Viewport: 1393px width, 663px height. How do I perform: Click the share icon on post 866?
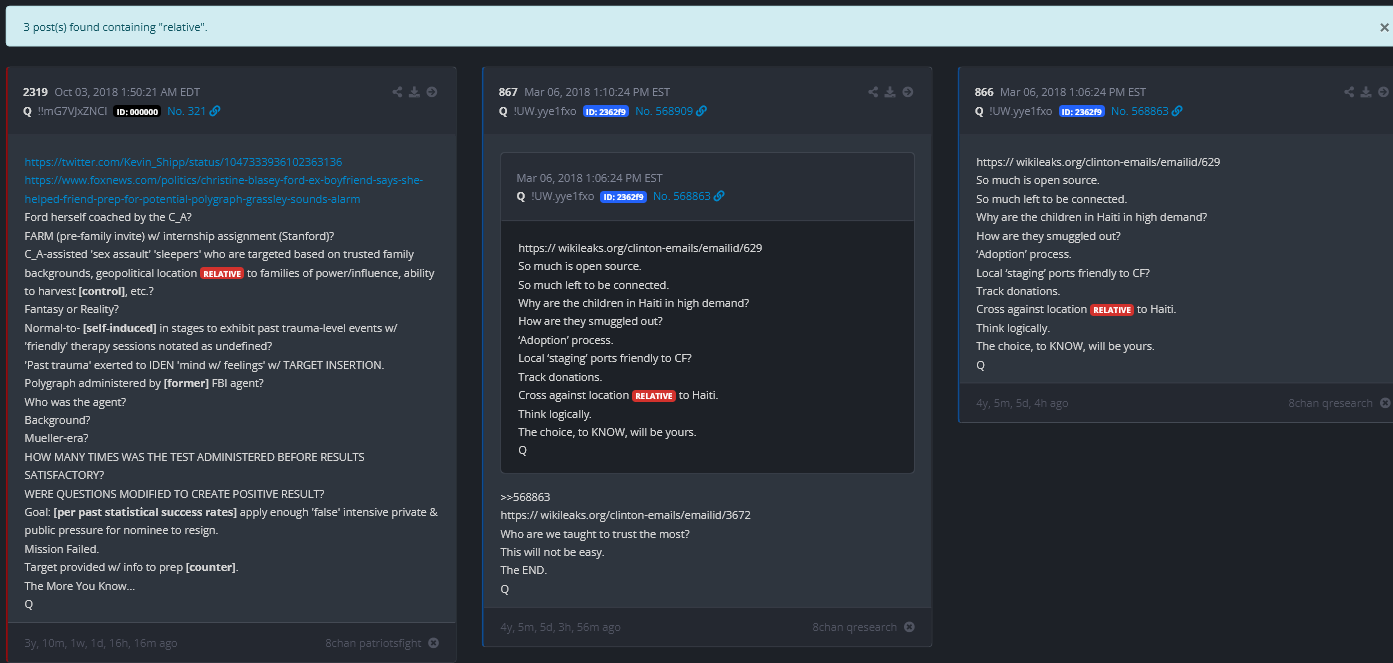click(1349, 92)
